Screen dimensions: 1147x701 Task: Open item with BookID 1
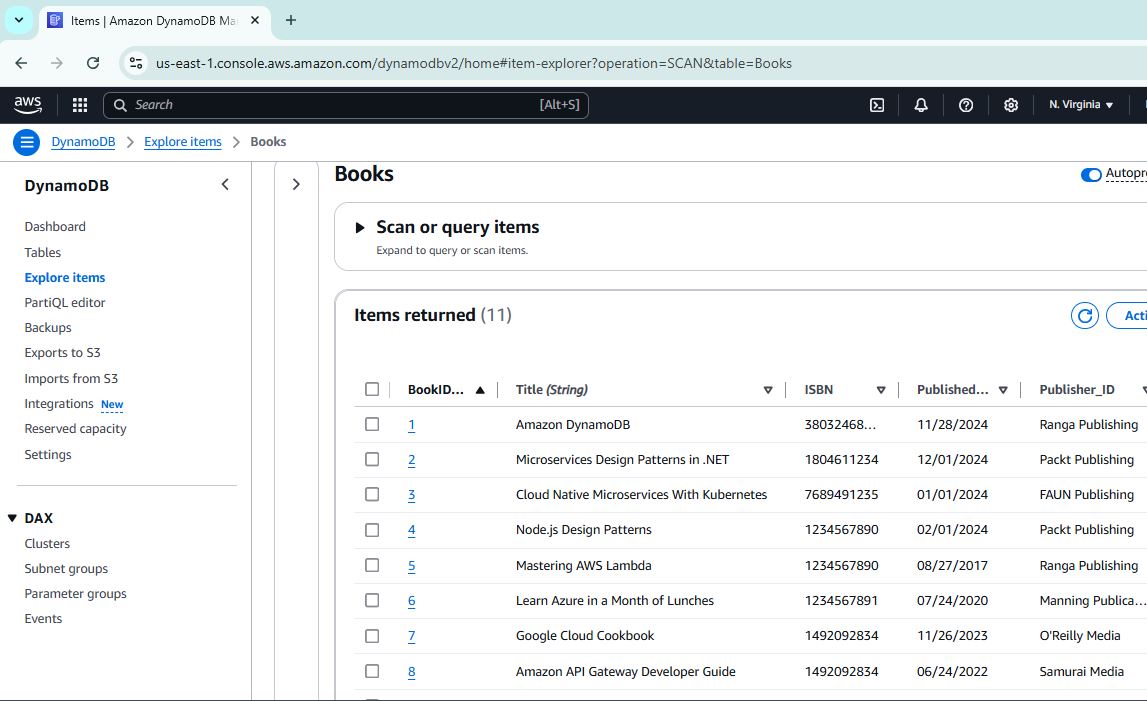411,425
